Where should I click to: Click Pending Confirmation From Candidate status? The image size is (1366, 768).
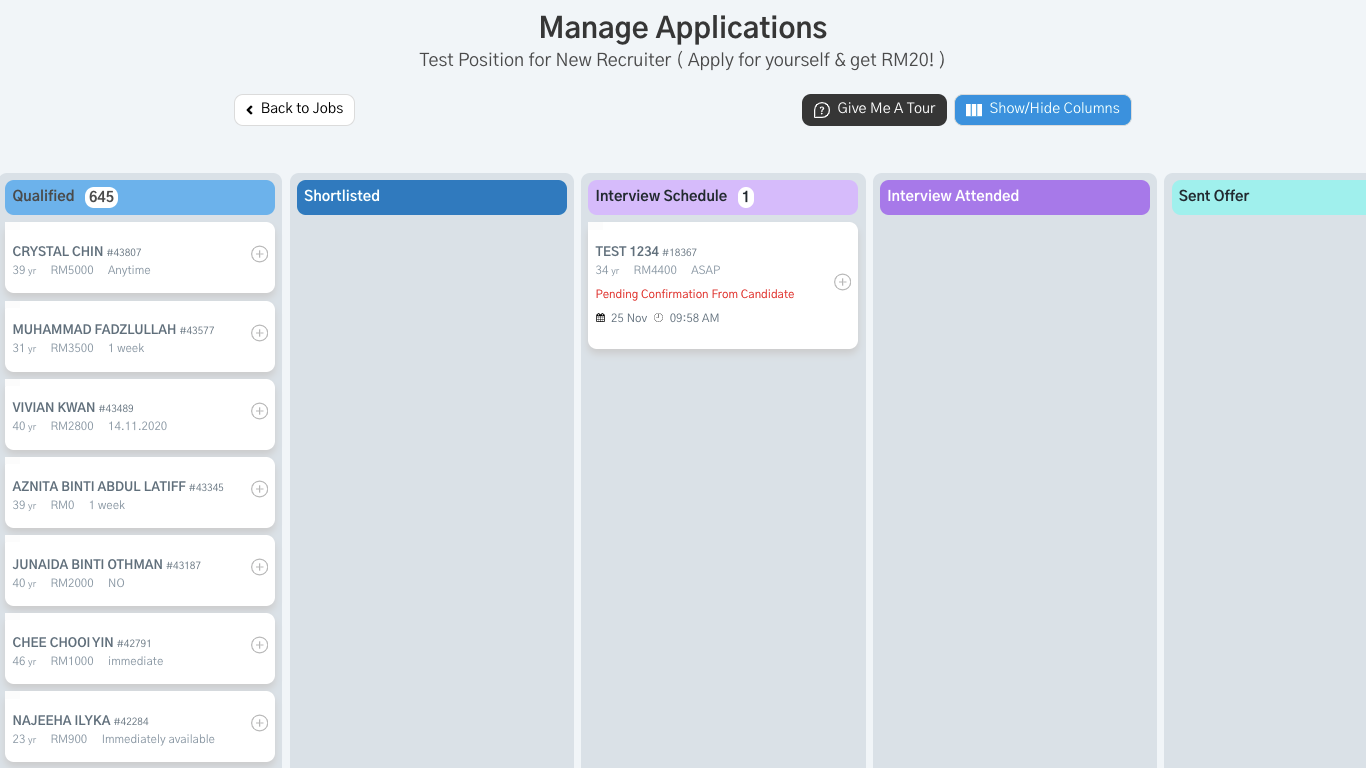click(695, 294)
